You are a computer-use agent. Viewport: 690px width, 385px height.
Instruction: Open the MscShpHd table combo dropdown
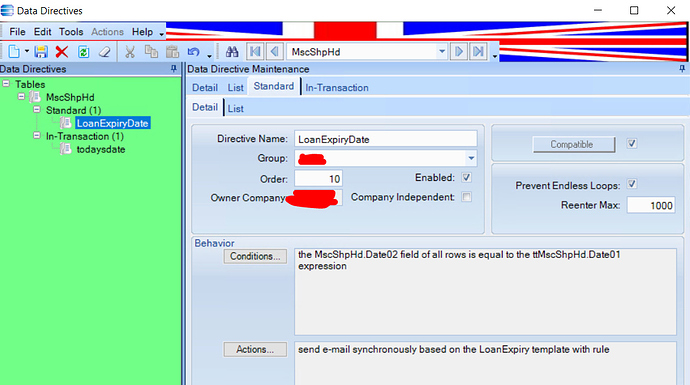[442, 52]
